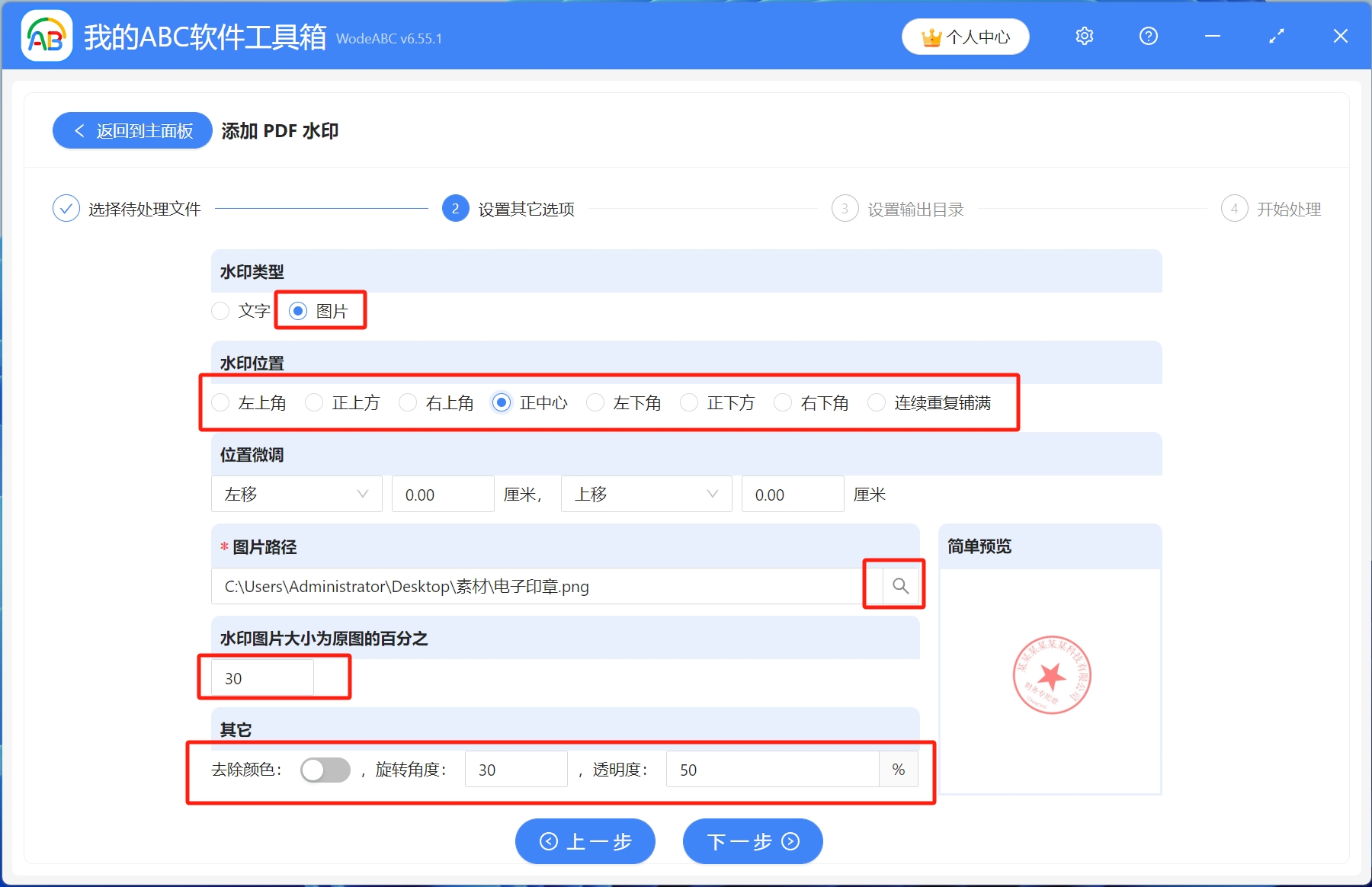Click the 上一步 button

[585, 841]
